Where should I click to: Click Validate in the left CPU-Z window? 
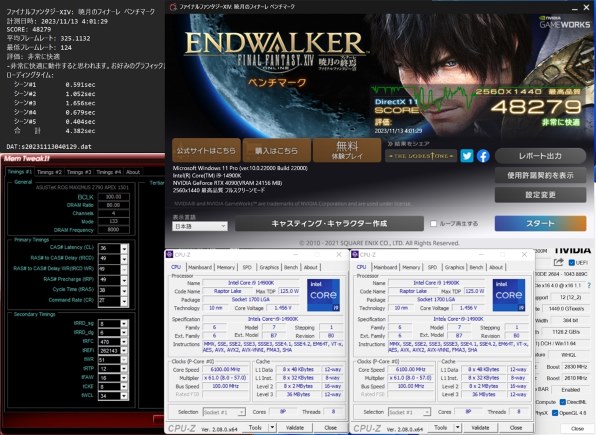coord(295,427)
